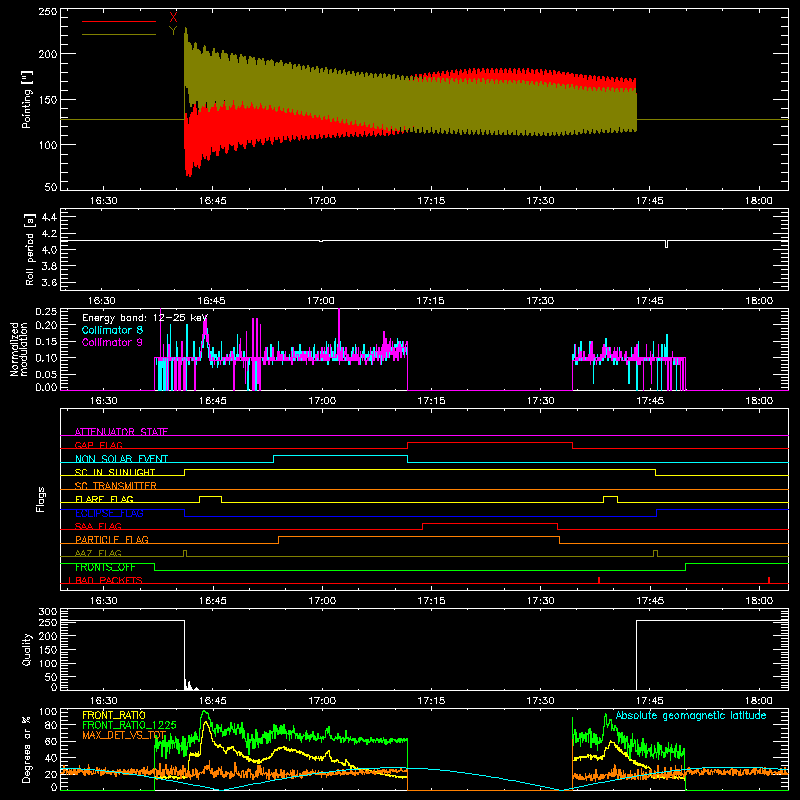The width and height of the screenshot is (800, 800).
Task: Click the red X legend line swatch
Action: coord(119,21)
